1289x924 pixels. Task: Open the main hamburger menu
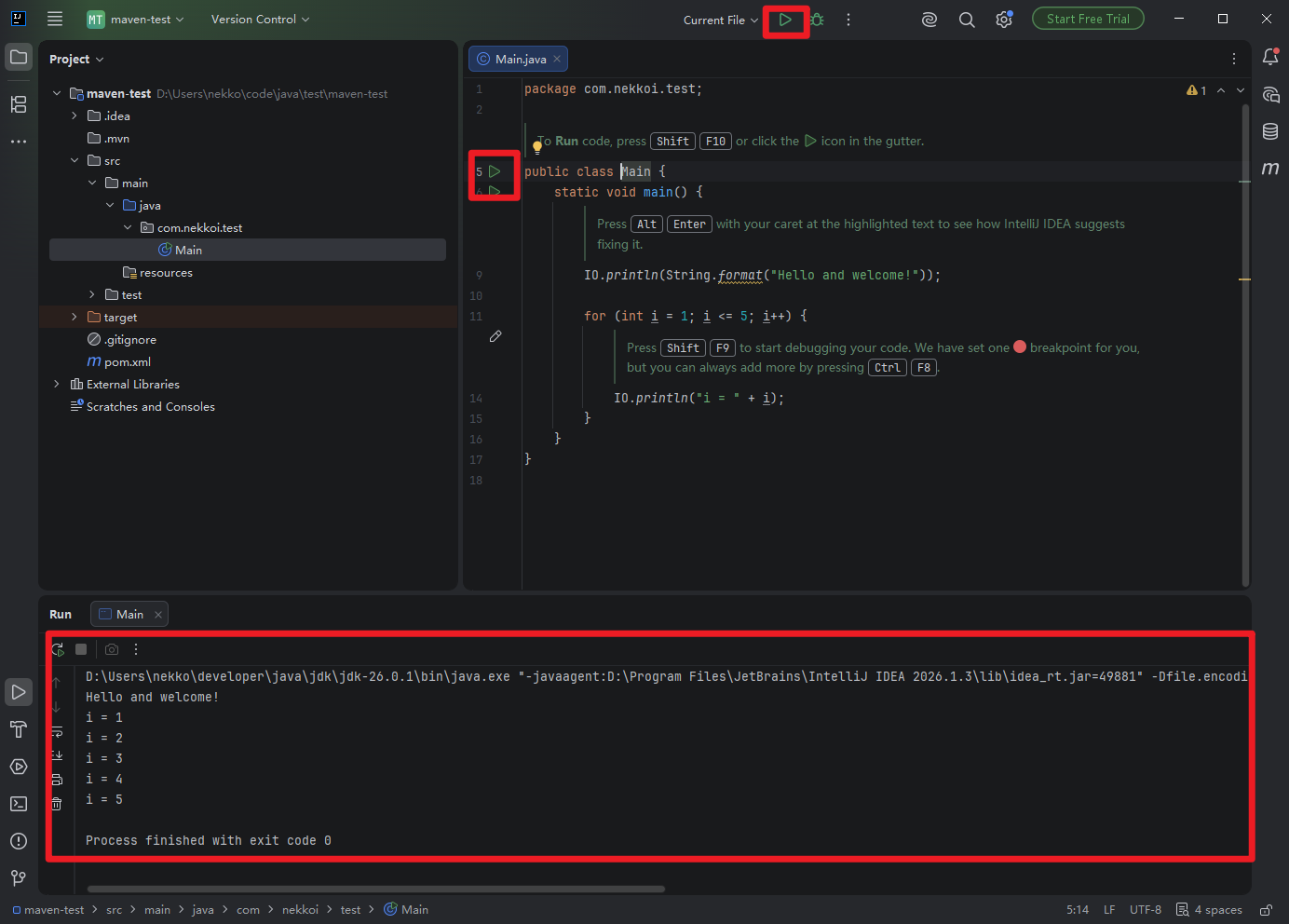tap(55, 19)
